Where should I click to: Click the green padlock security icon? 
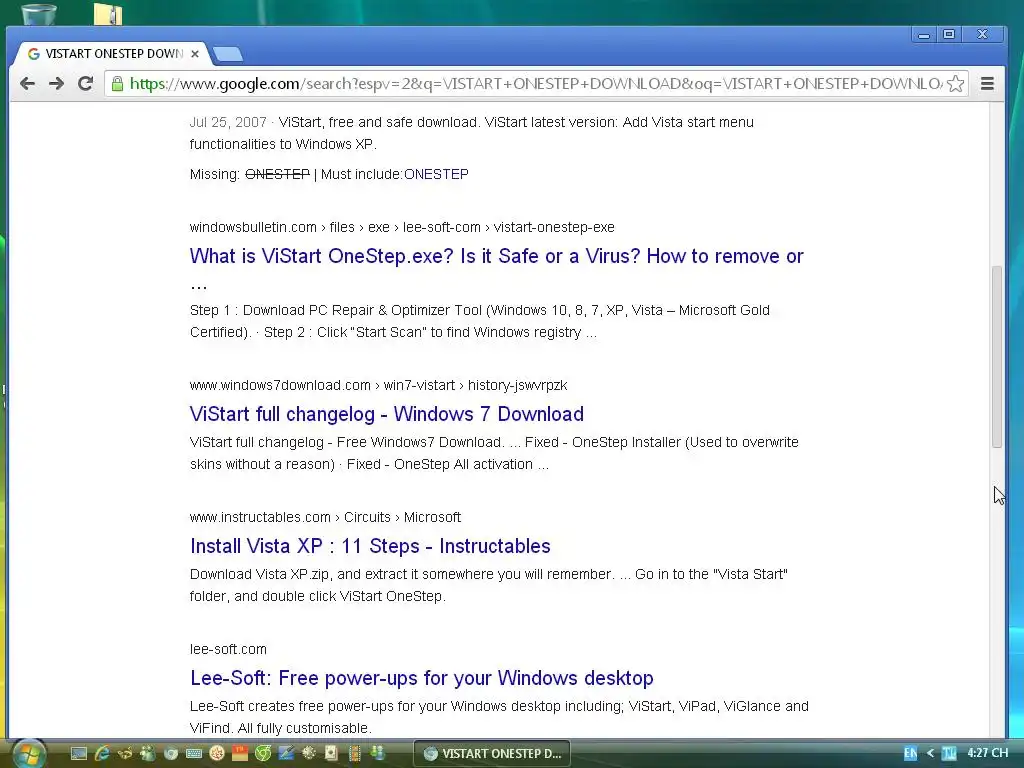(x=117, y=84)
